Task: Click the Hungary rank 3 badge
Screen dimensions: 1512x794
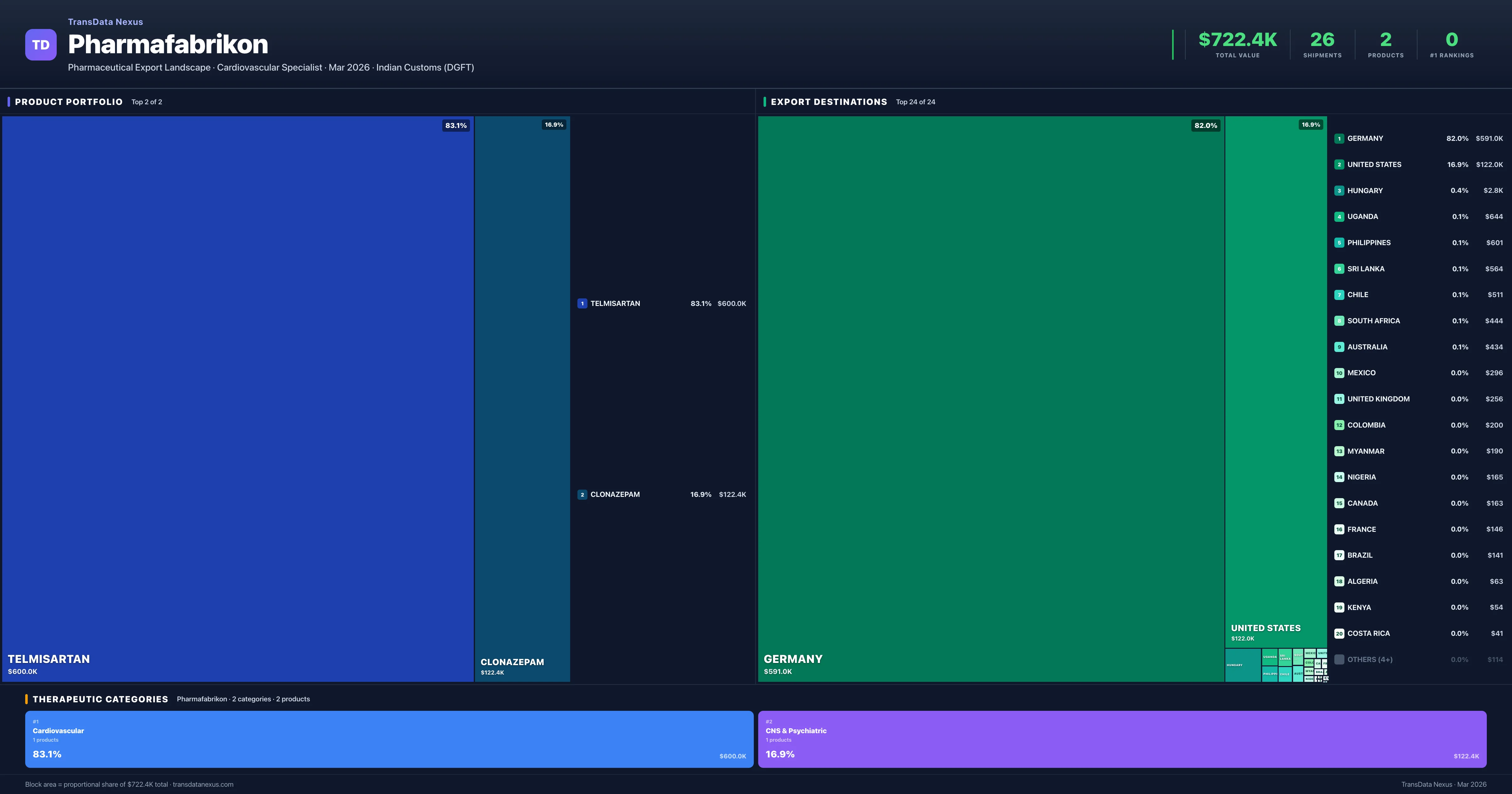Action: [1339, 191]
